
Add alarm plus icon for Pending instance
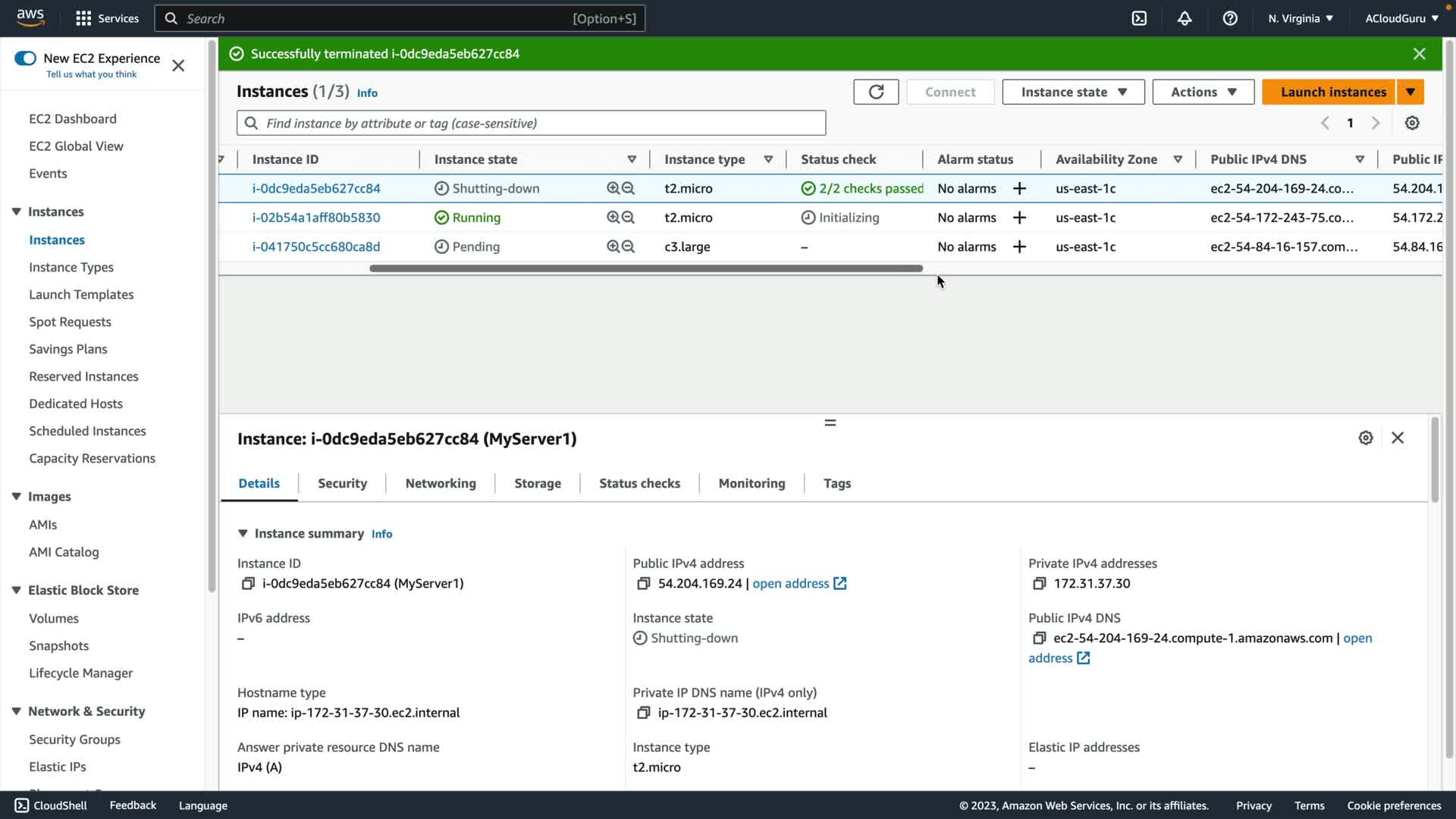[x=1019, y=246]
